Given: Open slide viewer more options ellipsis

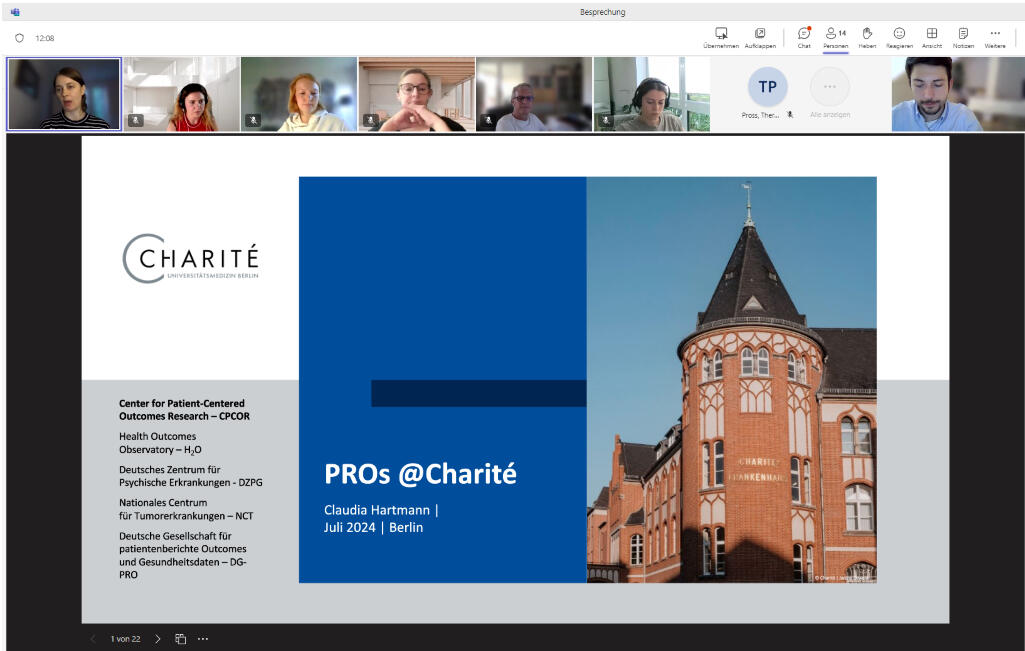Looking at the screenshot, I should click(x=203, y=639).
